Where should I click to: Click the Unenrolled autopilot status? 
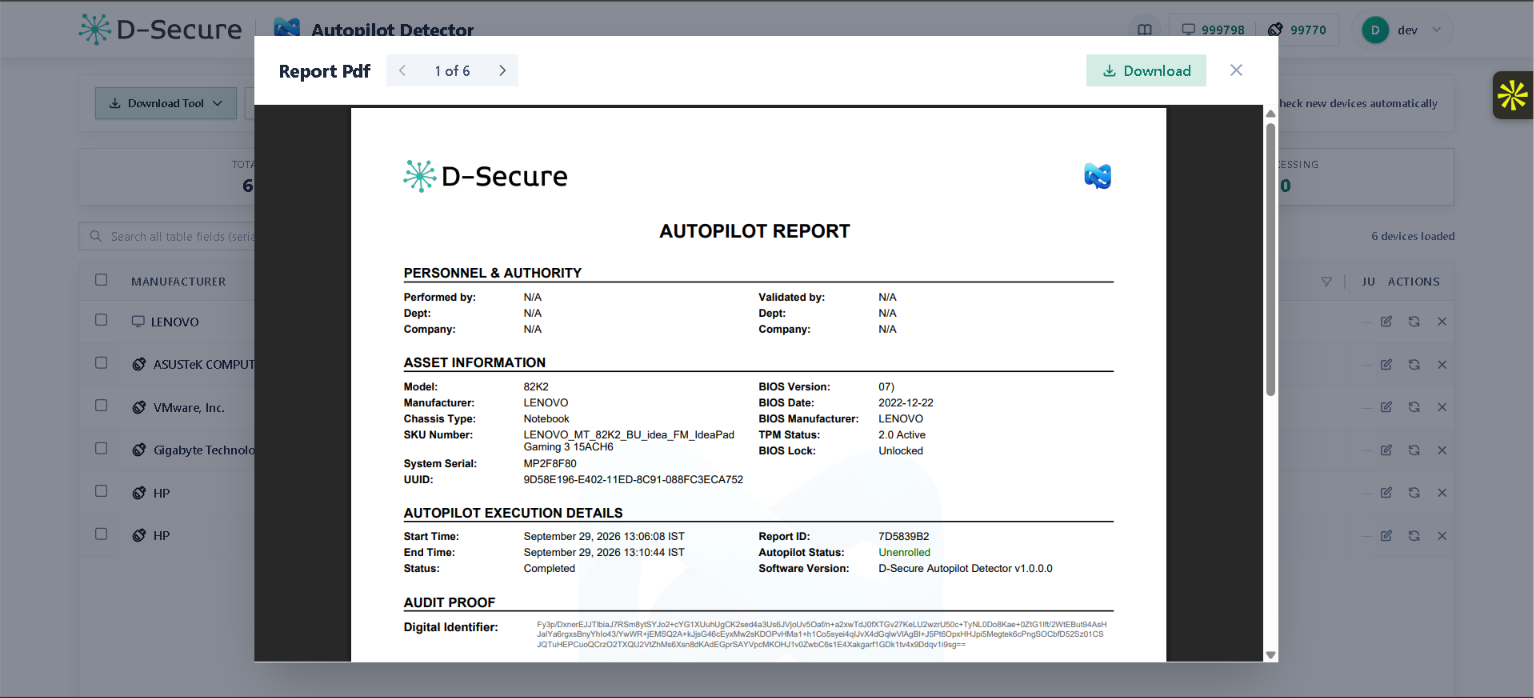coord(904,552)
